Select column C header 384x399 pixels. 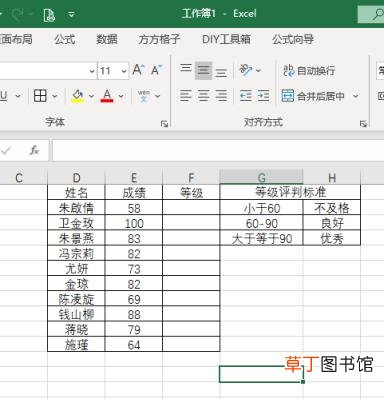coord(19,178)
